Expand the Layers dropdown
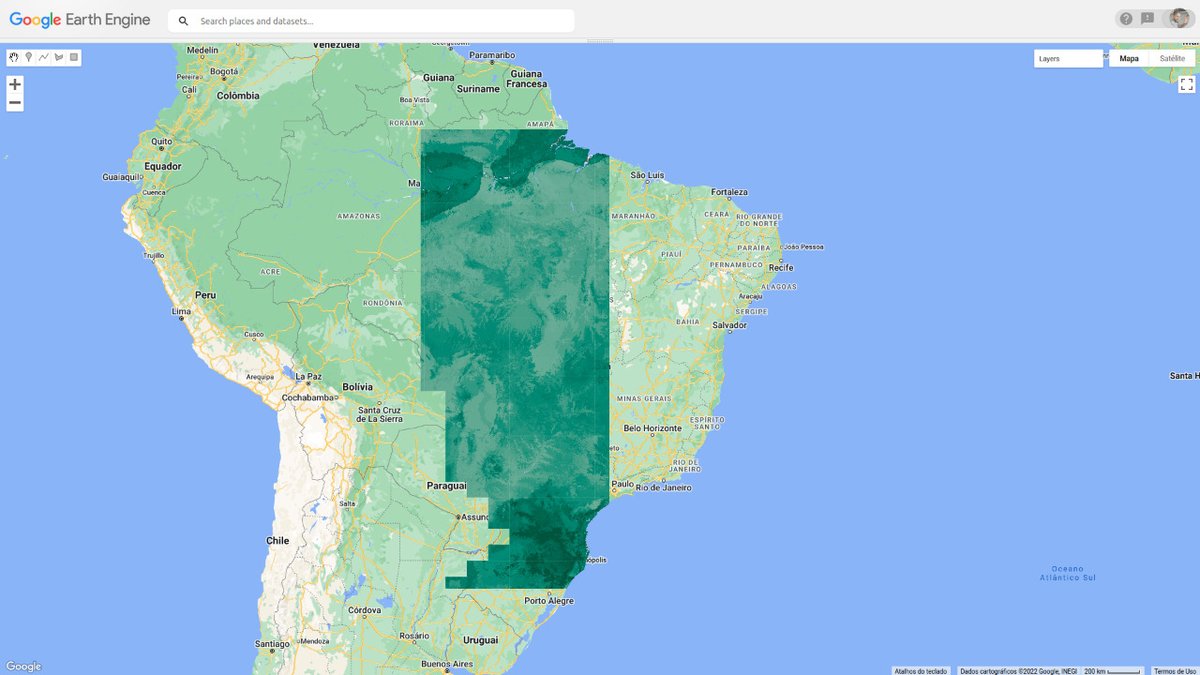 (x=1068, y=59)
